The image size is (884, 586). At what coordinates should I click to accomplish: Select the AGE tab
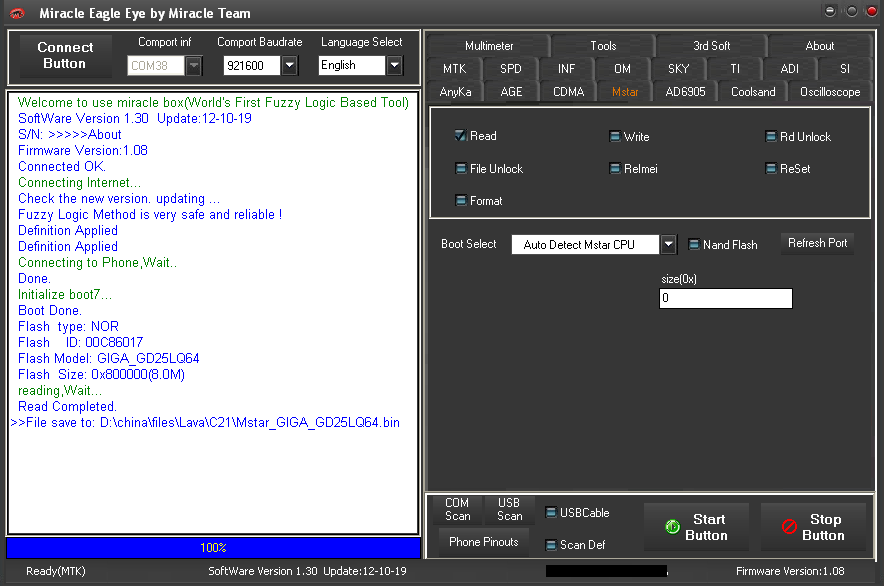tap(511, 92)
